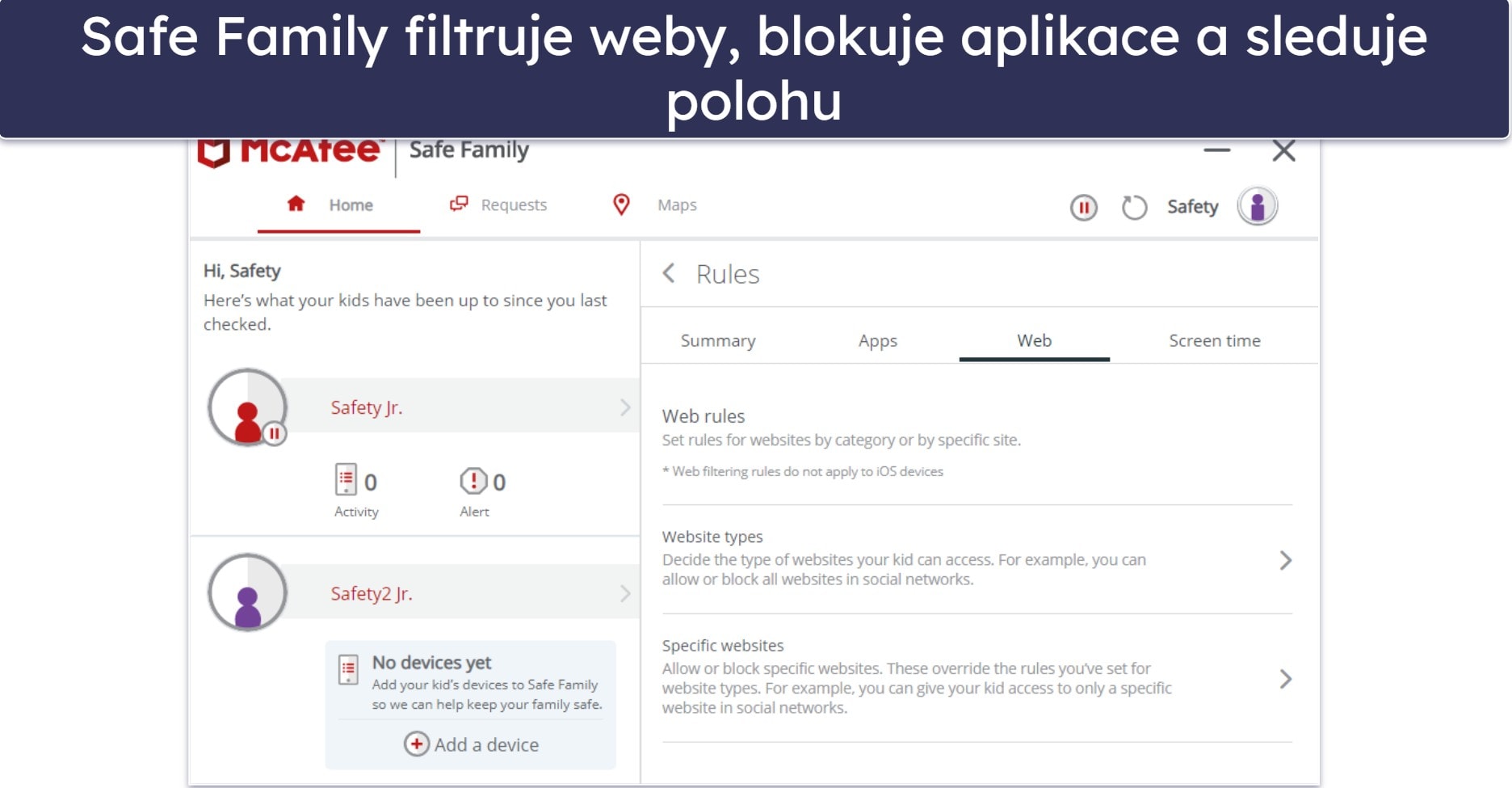The image size is (1512, 788).
Task: Click the Web rules heading
Action: coord(703,416)
